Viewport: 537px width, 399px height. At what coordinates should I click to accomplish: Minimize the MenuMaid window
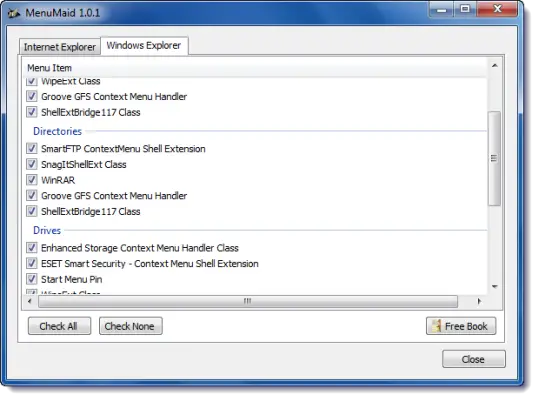441,9
